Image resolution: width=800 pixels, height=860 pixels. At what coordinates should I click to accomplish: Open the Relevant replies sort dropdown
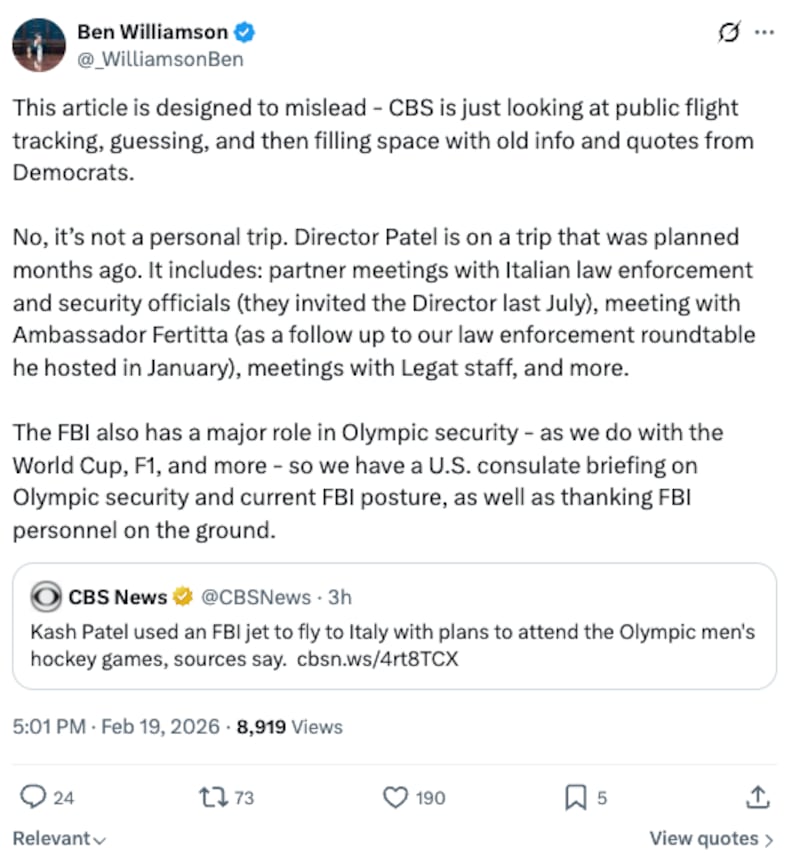pos(57,838)
